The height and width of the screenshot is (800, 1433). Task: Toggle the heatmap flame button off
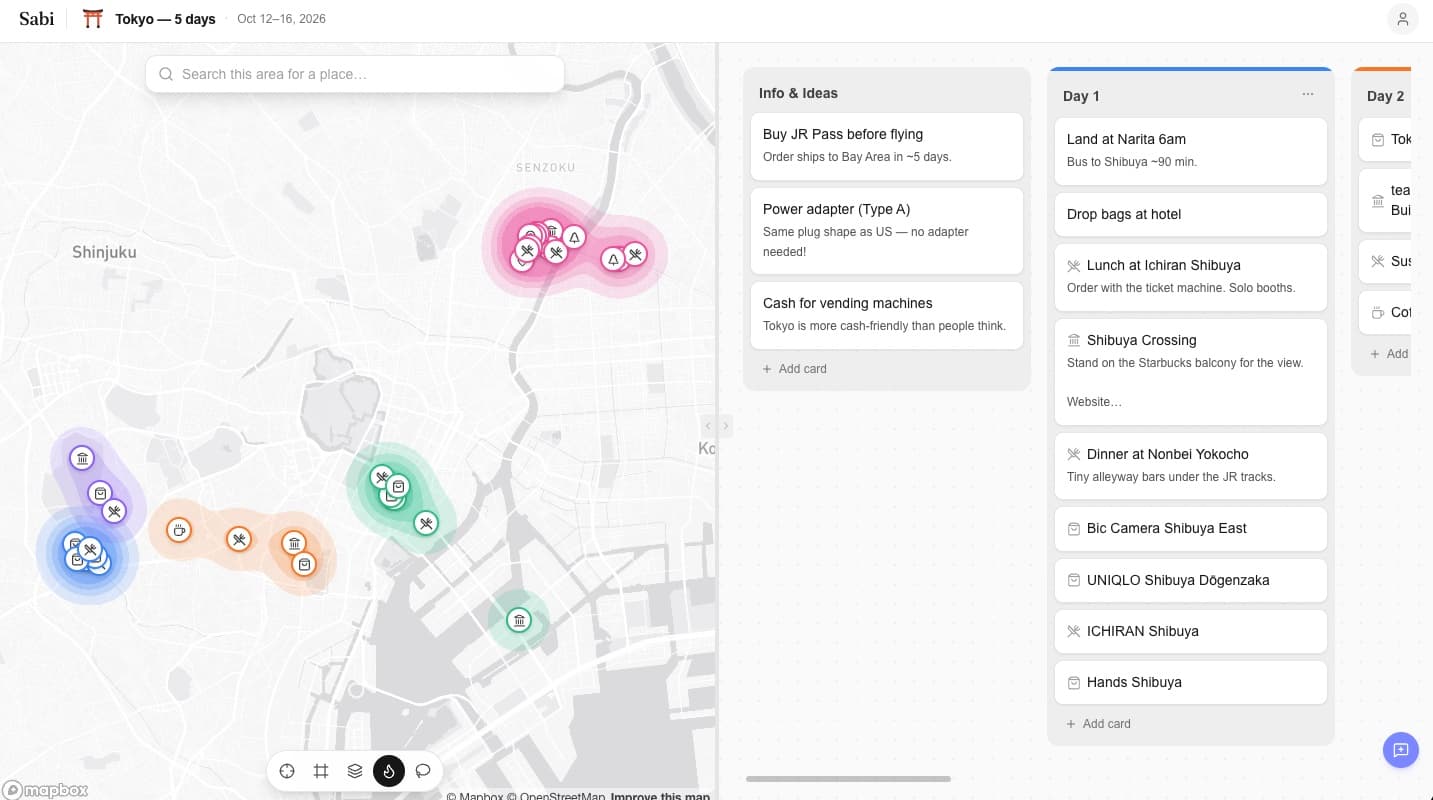389,771
